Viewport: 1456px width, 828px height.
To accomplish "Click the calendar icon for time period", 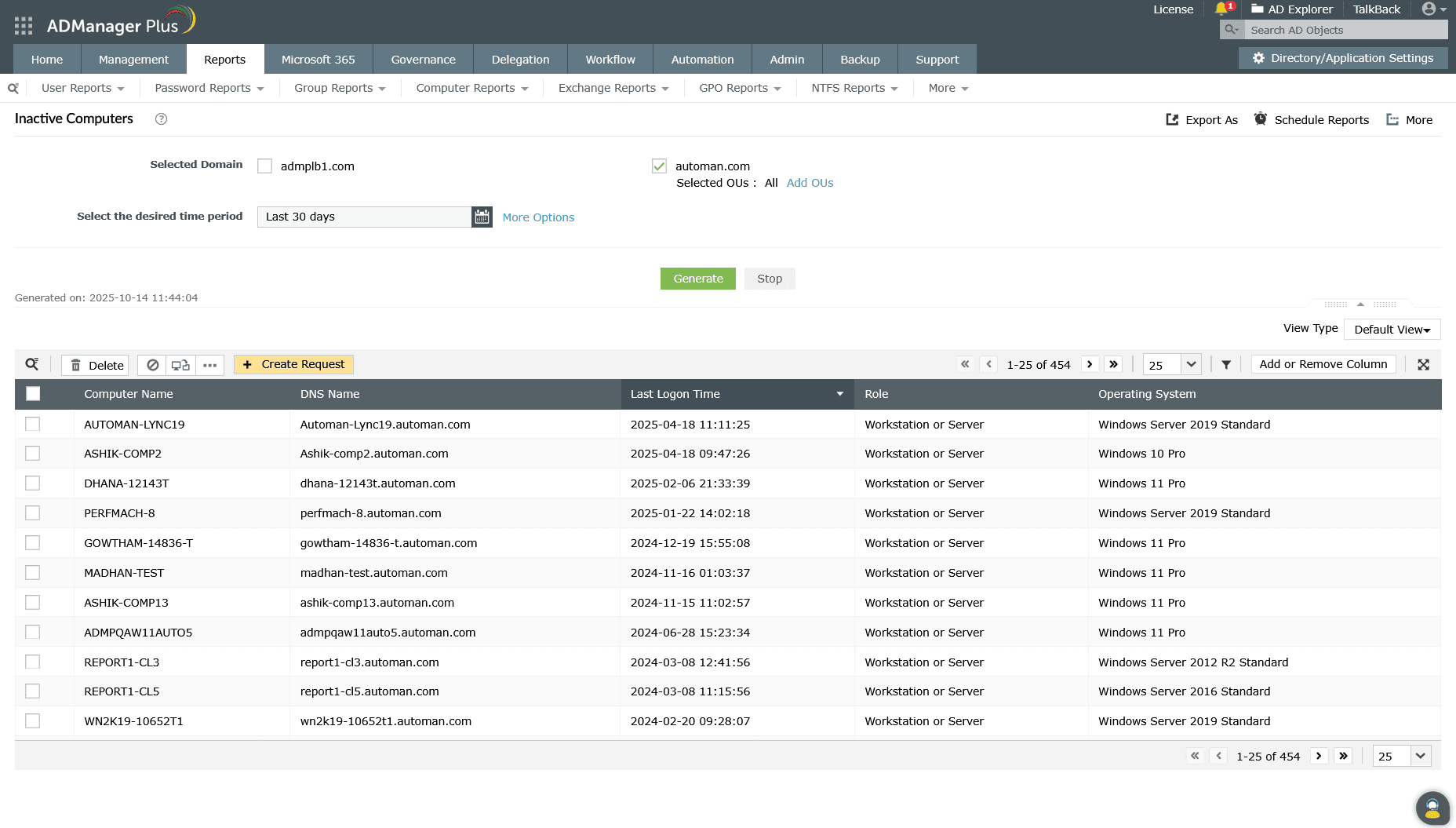I will pos(482,217).
